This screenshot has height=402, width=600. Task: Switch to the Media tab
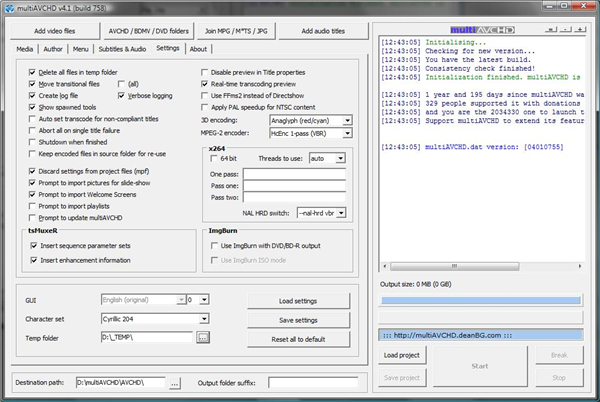[25, 48]
